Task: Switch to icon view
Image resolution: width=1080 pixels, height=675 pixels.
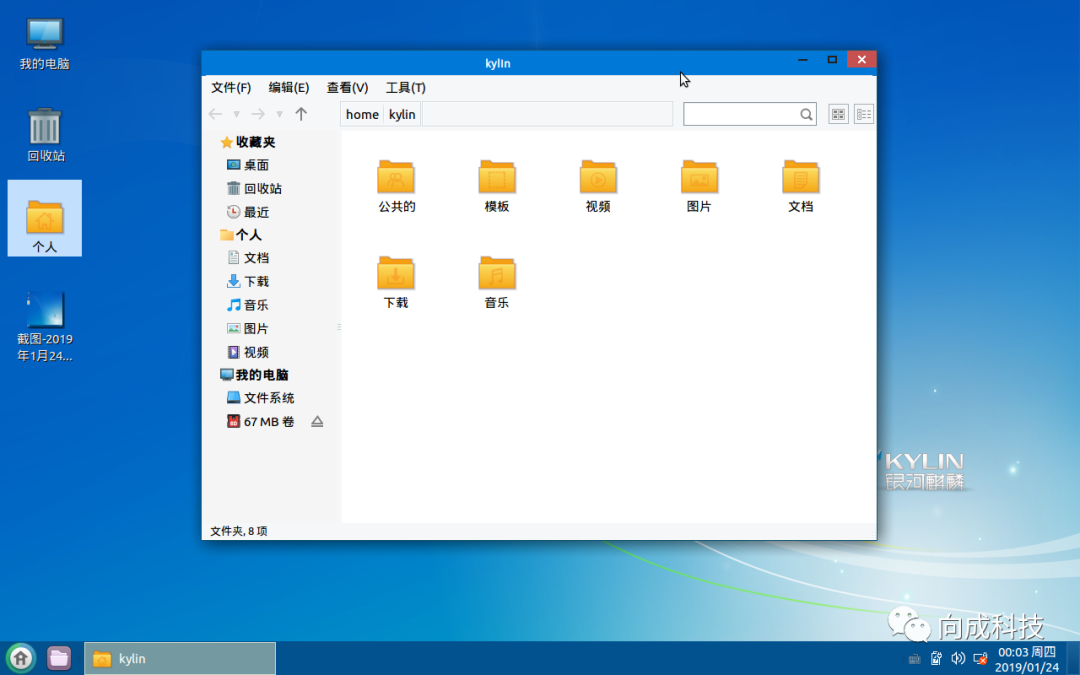Action: [838, 114]
